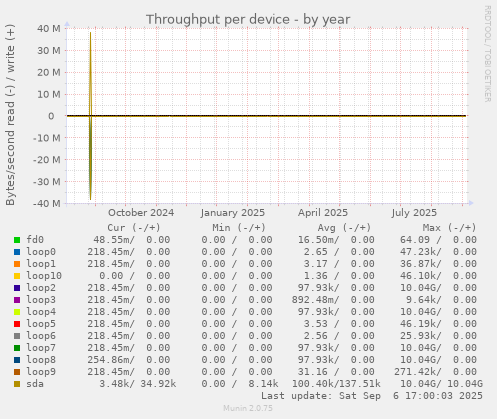This screenshot has width=497, height=419.
Task: Click the fd0 average '16.50m/'
Action: tap(318, 240)
